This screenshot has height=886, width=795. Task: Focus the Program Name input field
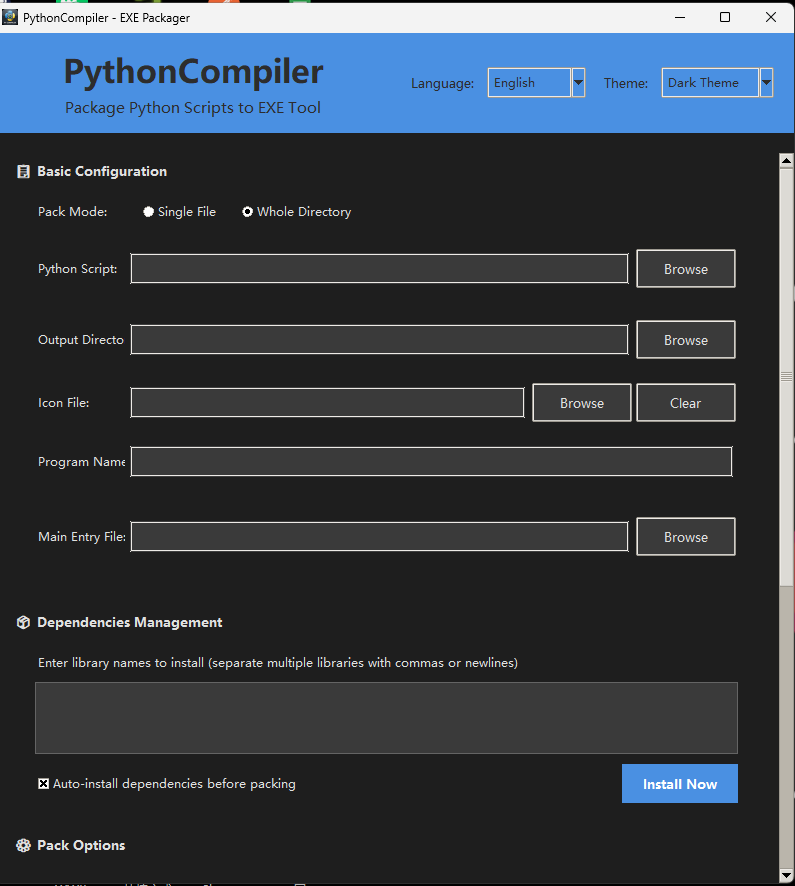(x=431, y=462)
